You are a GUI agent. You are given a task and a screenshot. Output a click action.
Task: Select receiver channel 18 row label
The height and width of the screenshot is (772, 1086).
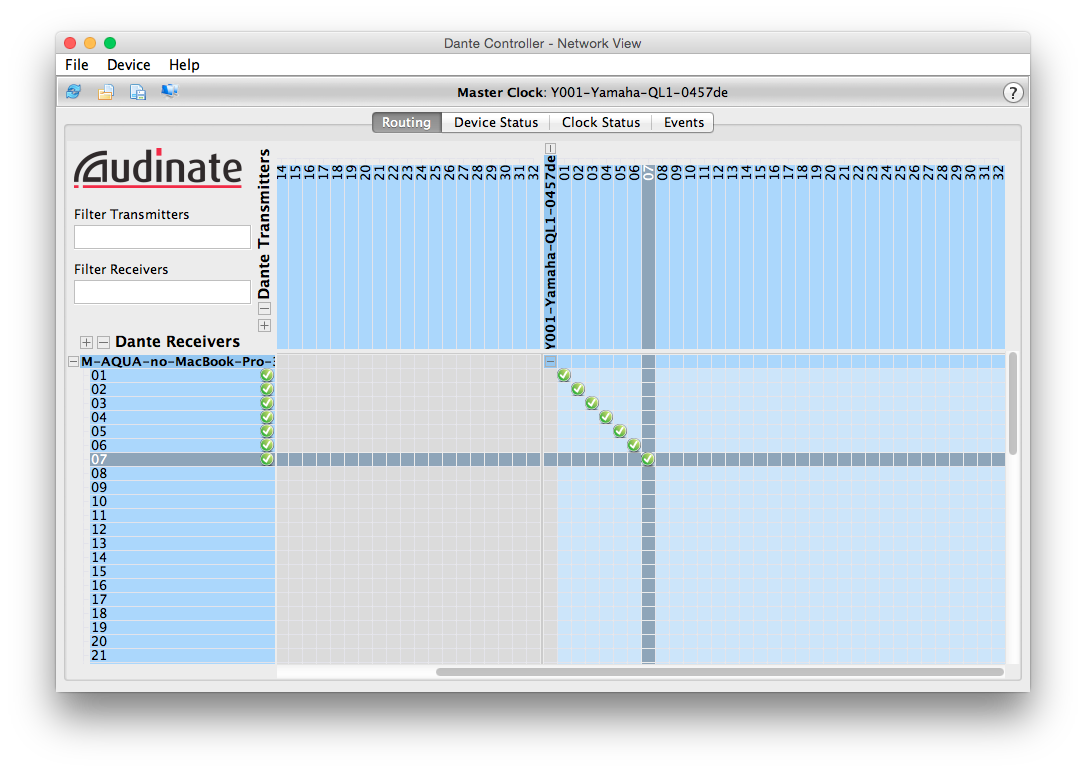[x=99, y=613]
